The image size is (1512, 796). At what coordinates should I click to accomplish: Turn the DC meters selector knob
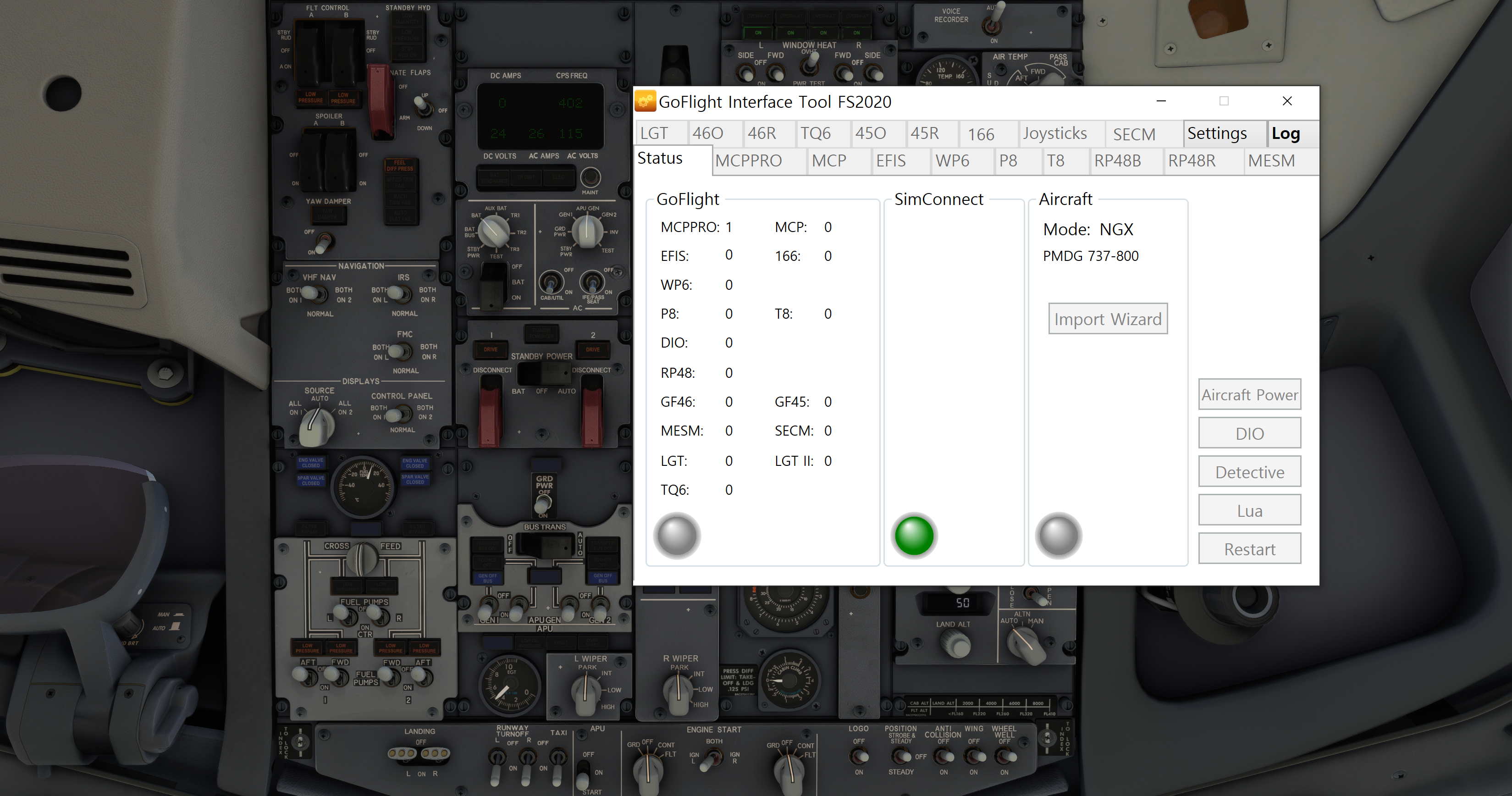coord(494,231)
